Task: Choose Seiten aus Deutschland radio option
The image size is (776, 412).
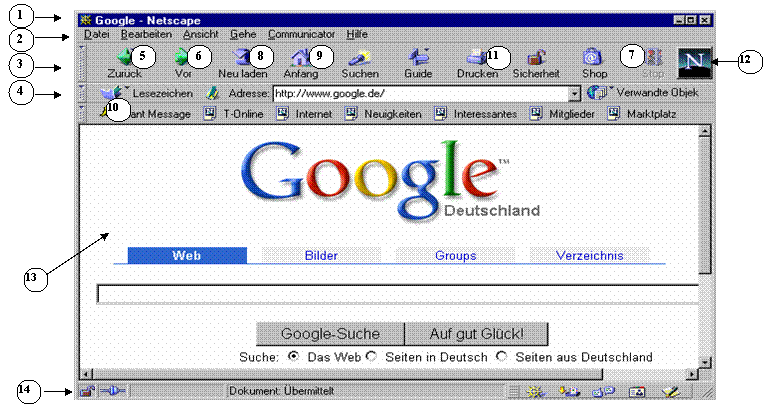Action: coord(501,356)
